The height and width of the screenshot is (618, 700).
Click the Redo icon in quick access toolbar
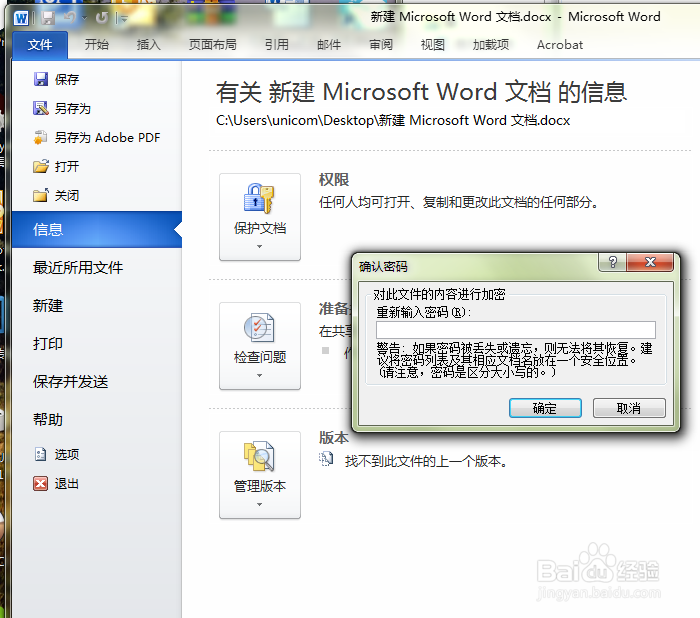point(102,18)
